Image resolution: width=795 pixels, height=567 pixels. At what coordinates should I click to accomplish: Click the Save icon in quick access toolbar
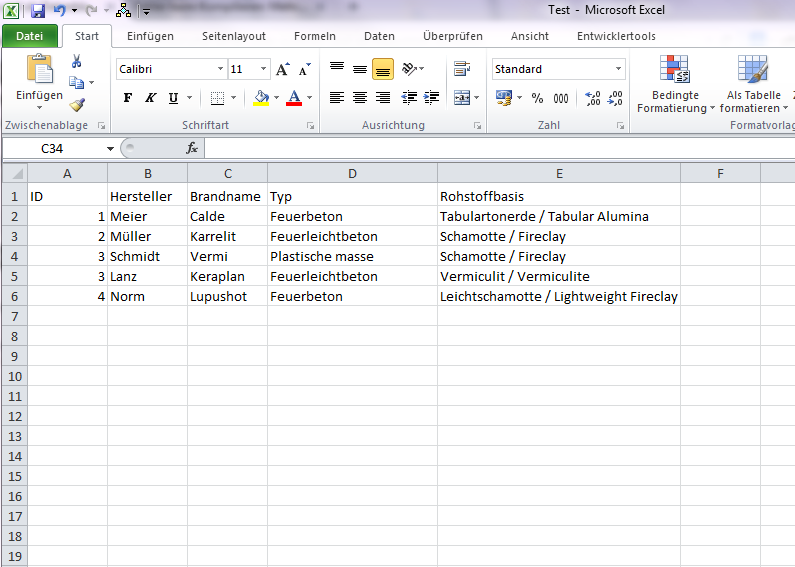coord(38,11)
